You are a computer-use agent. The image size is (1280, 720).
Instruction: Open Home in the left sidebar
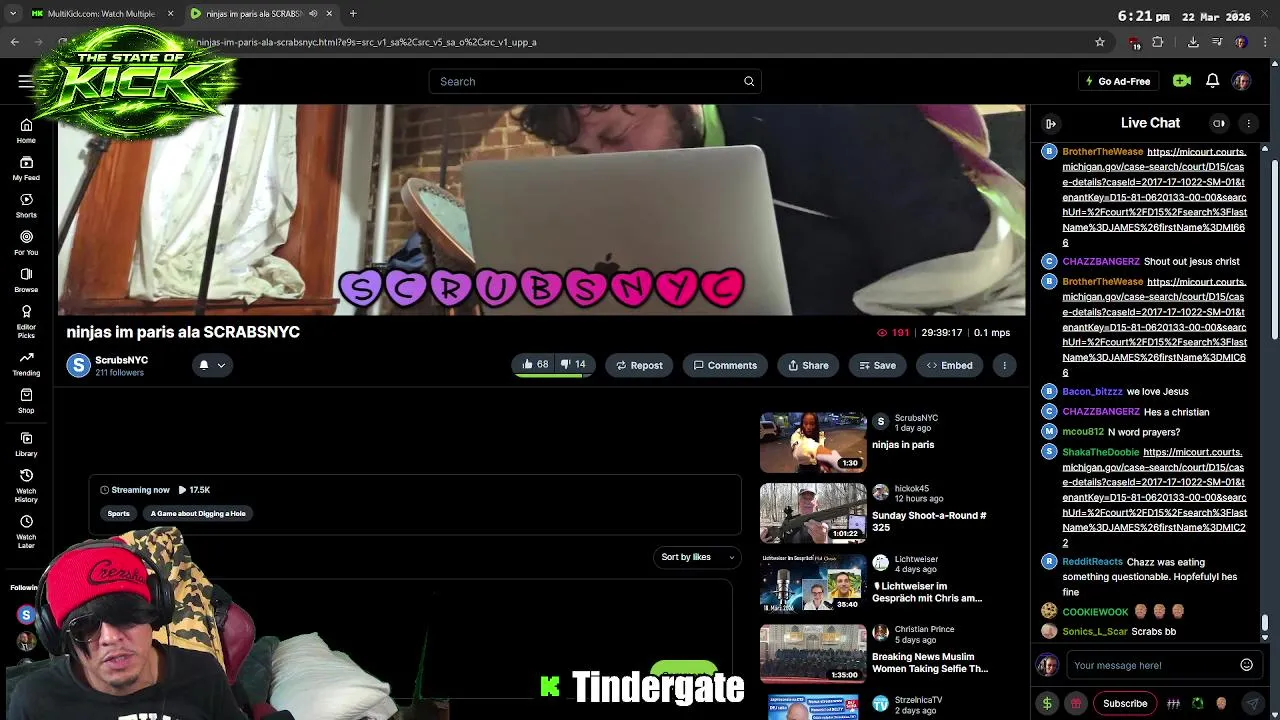pos(26,131)
